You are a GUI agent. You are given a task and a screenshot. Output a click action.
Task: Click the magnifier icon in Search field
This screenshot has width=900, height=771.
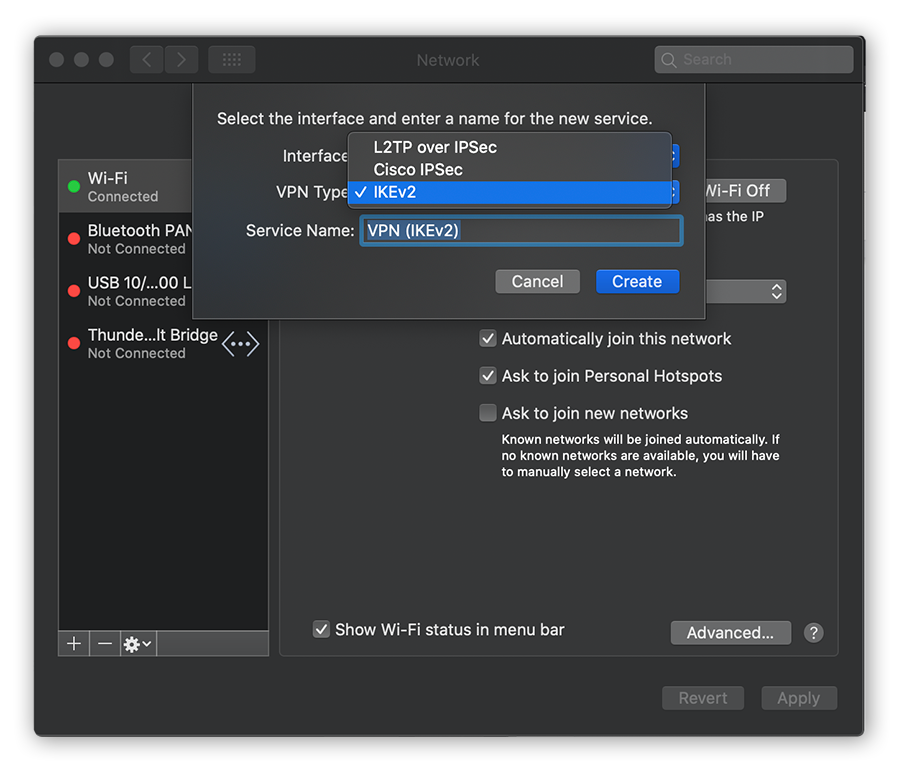pos(668,60)
